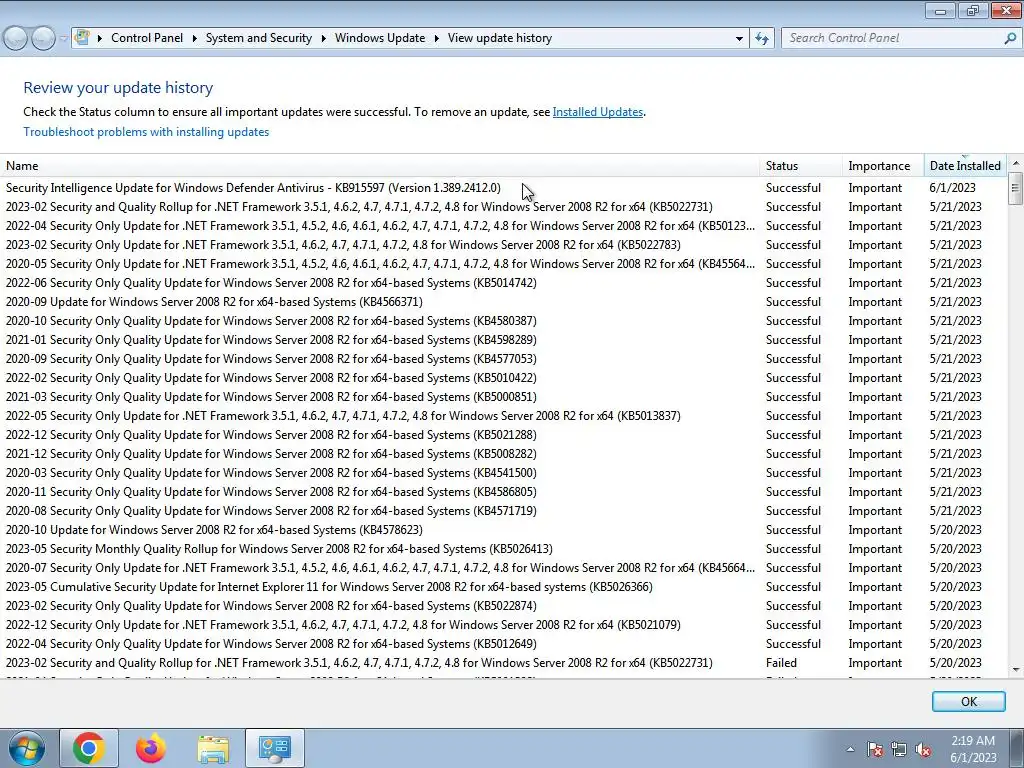Click the search magnifier icon
The height and width of the screenshot is (768, 1024).
1010,38
